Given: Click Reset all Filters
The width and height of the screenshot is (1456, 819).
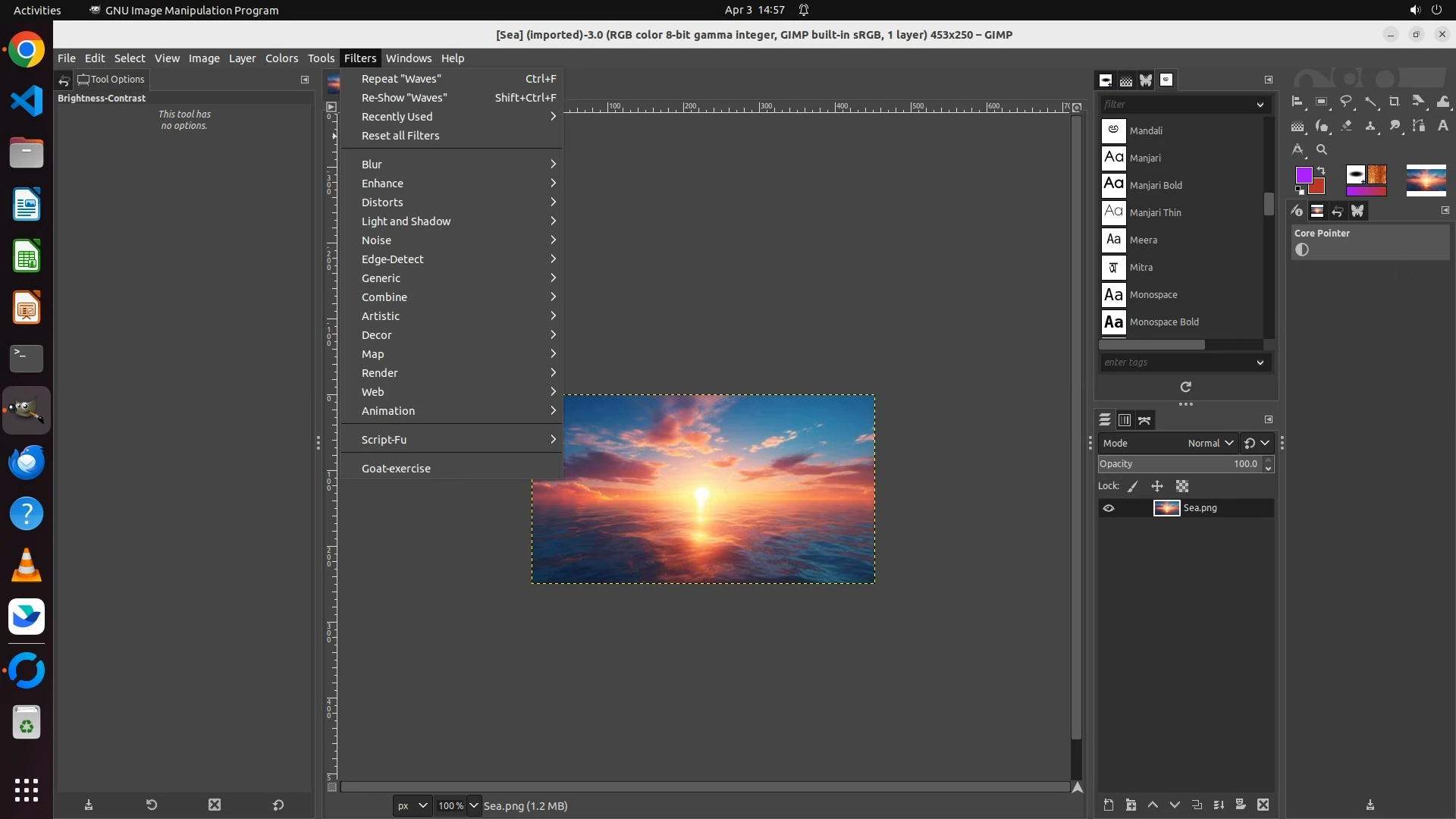Looking at the screenshot, I should (400, 136).
